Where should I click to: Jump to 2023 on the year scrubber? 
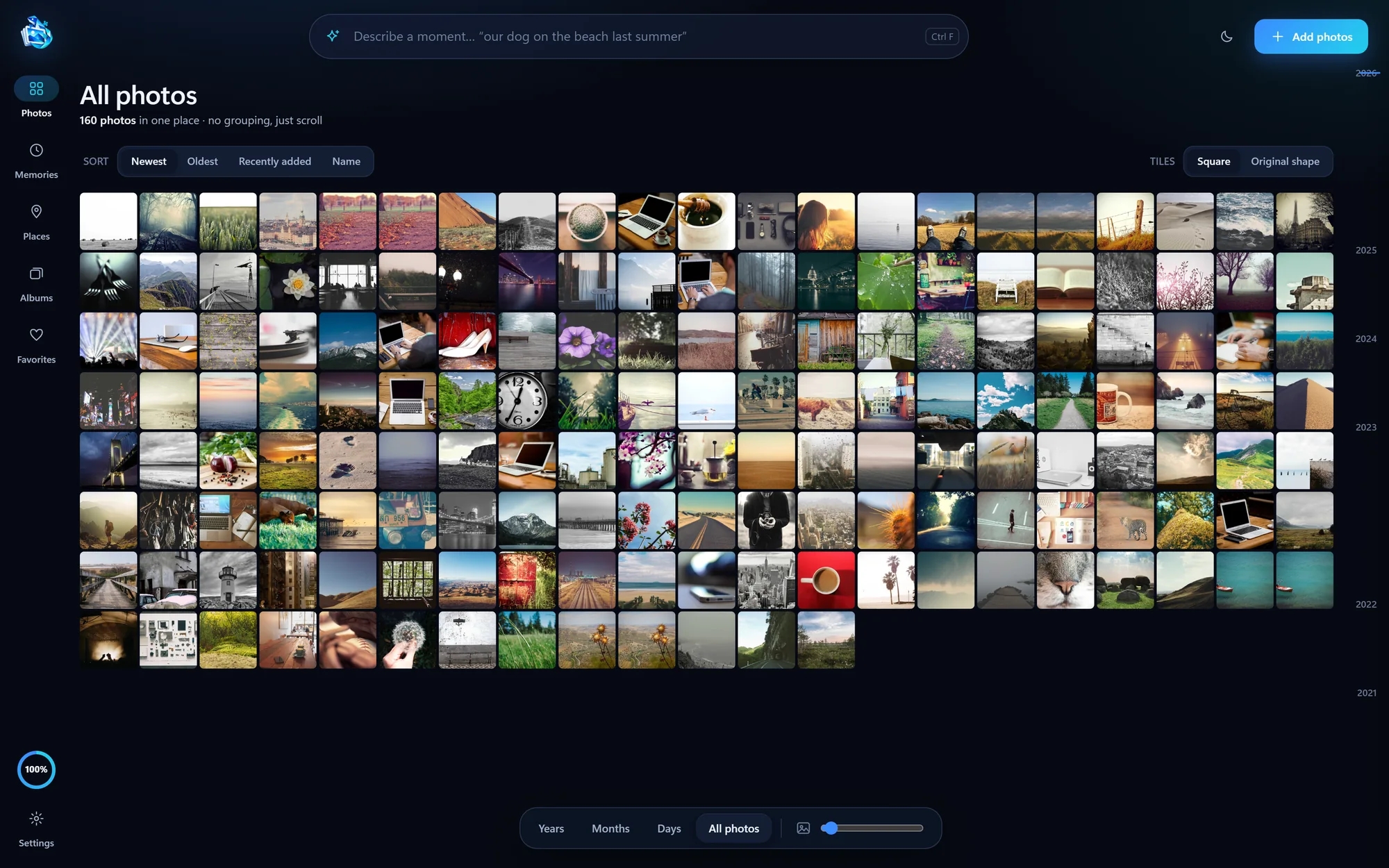coord(1365,427)
